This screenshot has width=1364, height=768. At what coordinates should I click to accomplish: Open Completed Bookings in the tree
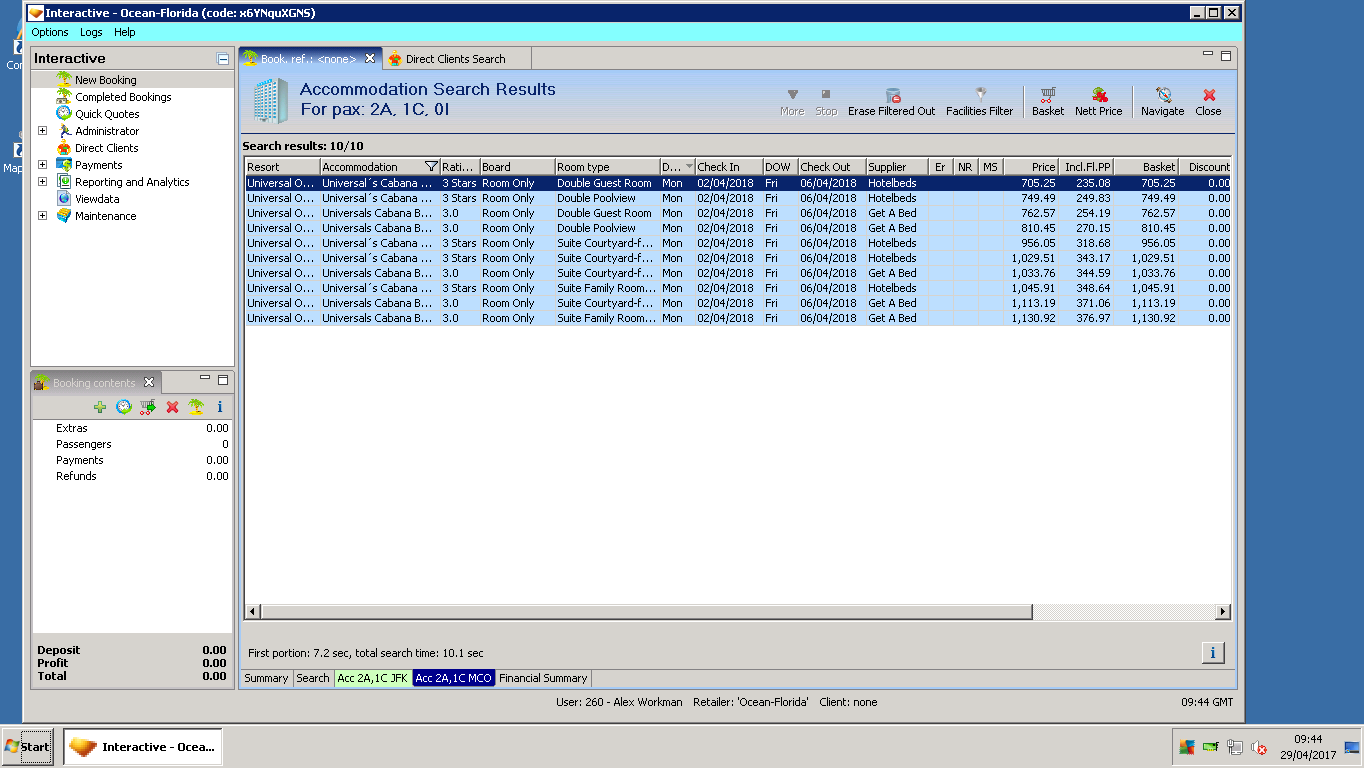(x=123, y=97)
